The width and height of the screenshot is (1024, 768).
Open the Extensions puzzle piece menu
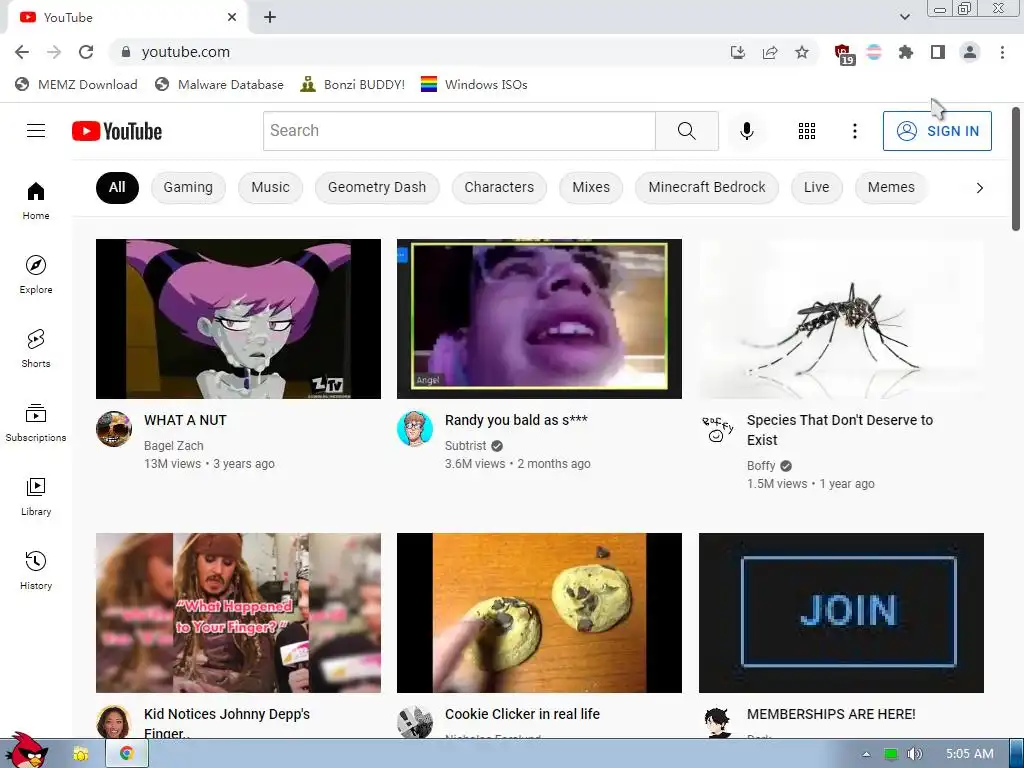point(906,52)
